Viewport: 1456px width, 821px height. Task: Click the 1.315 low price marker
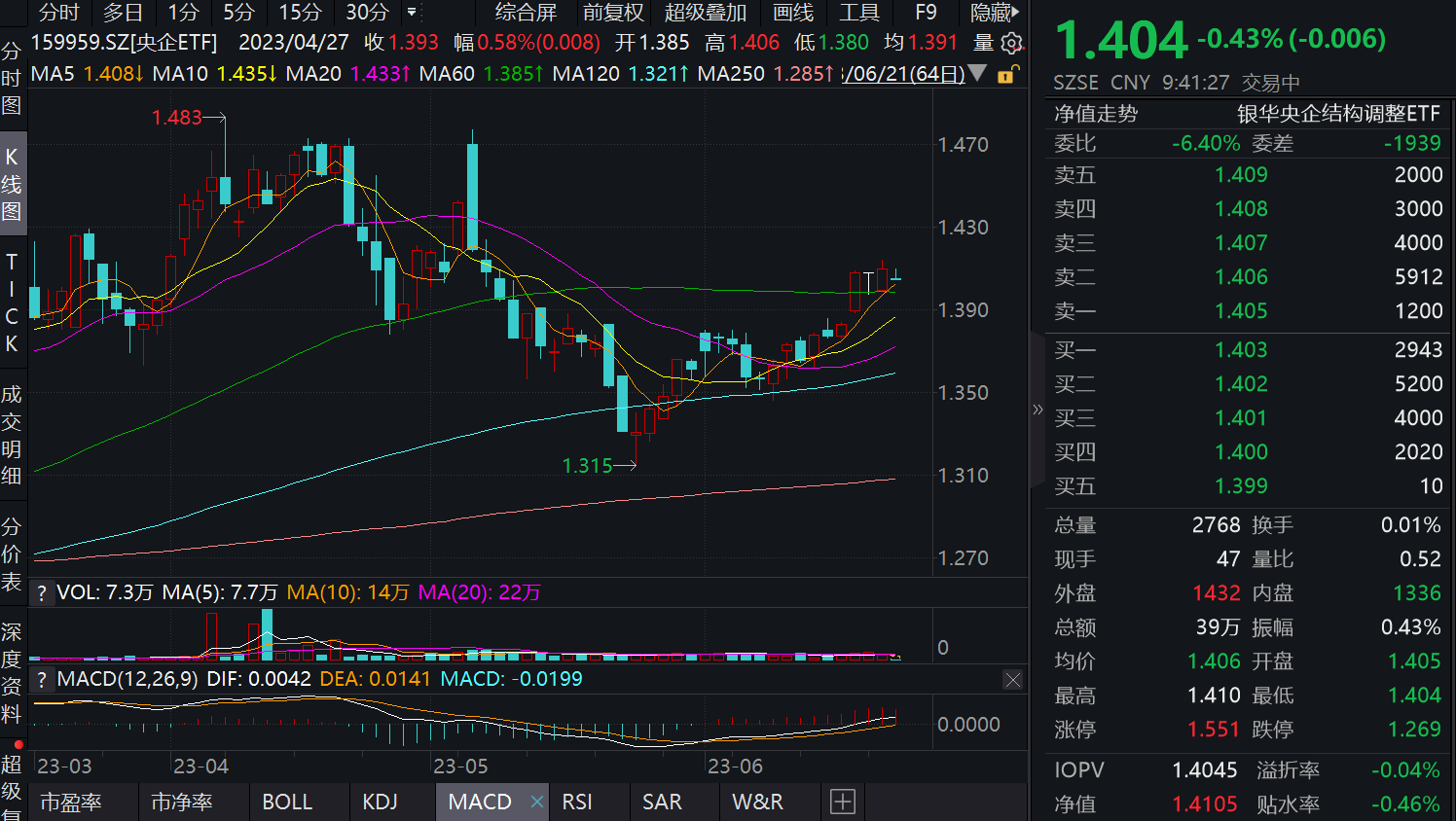[x=588, y=466]
